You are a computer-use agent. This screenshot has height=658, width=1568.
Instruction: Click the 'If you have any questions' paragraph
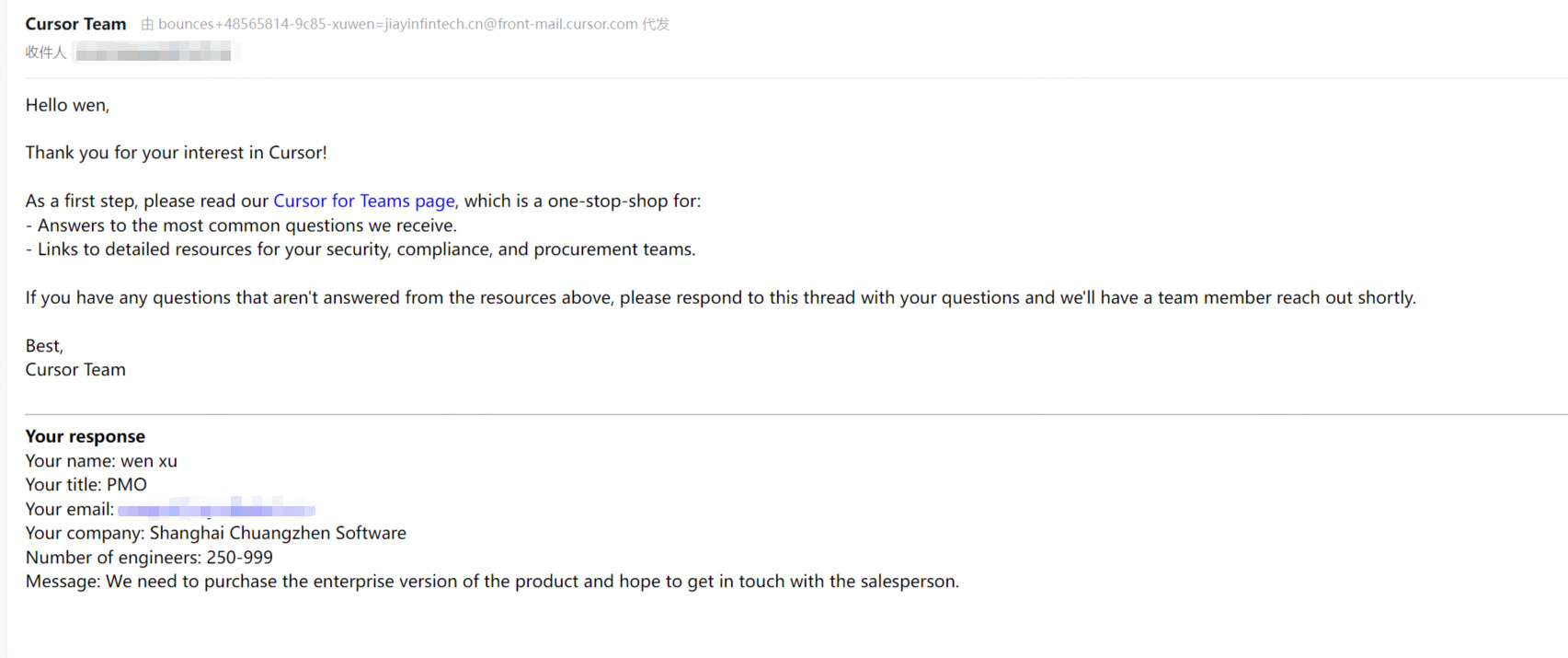pos(720,298)
